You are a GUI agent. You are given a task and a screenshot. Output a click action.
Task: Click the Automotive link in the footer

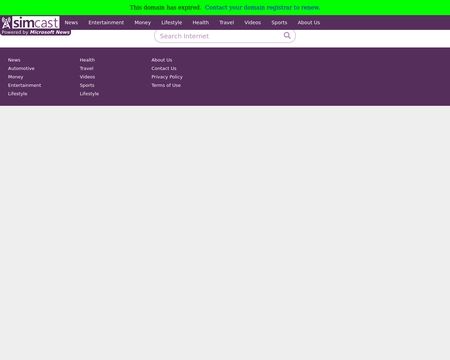coord(21,68)
